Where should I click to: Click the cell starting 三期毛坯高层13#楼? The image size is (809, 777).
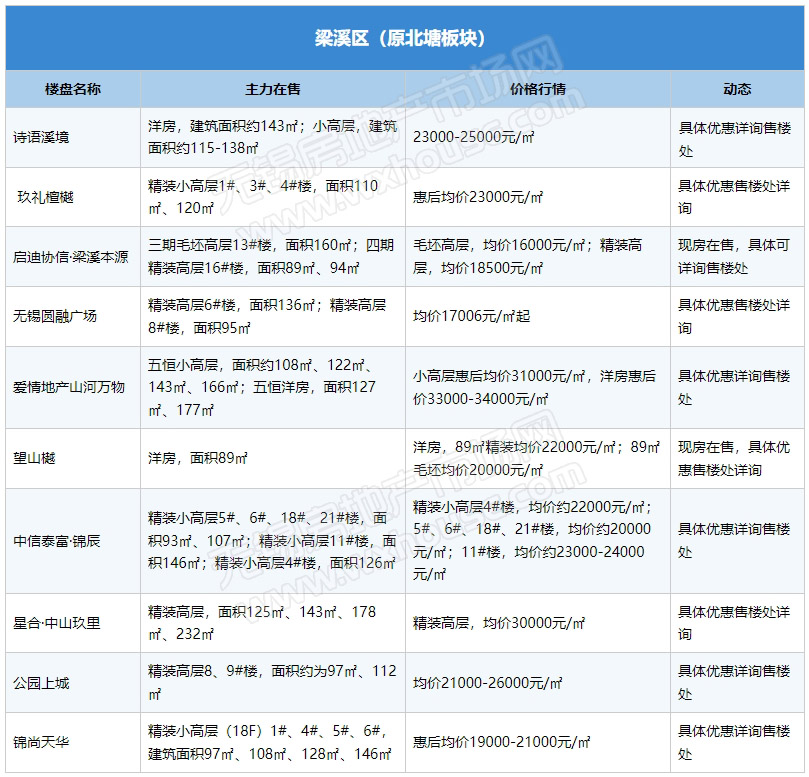271,256
